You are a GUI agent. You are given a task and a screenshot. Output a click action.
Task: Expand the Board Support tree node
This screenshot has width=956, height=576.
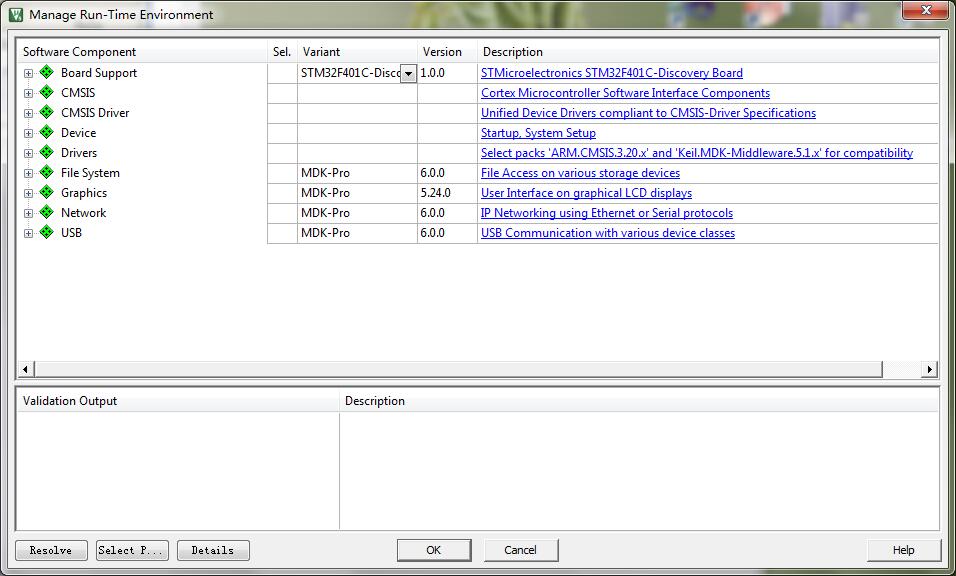[x=28, y=73]
